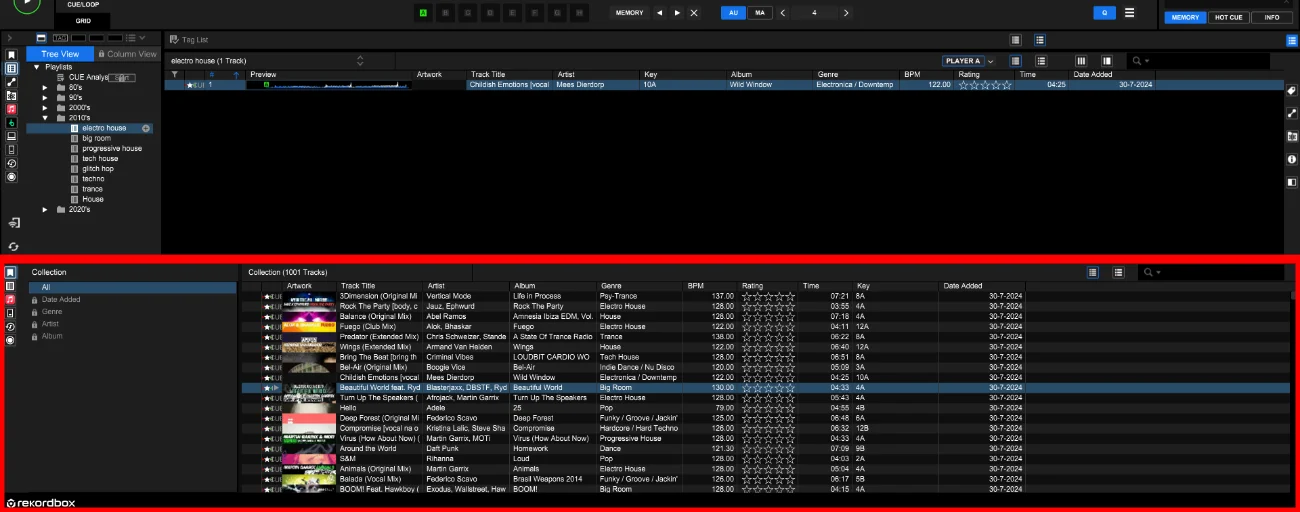Open the hamburger menu near Q button
Image resolution: width=1300 pixels, height=512 pixels.
(1129, 13)
